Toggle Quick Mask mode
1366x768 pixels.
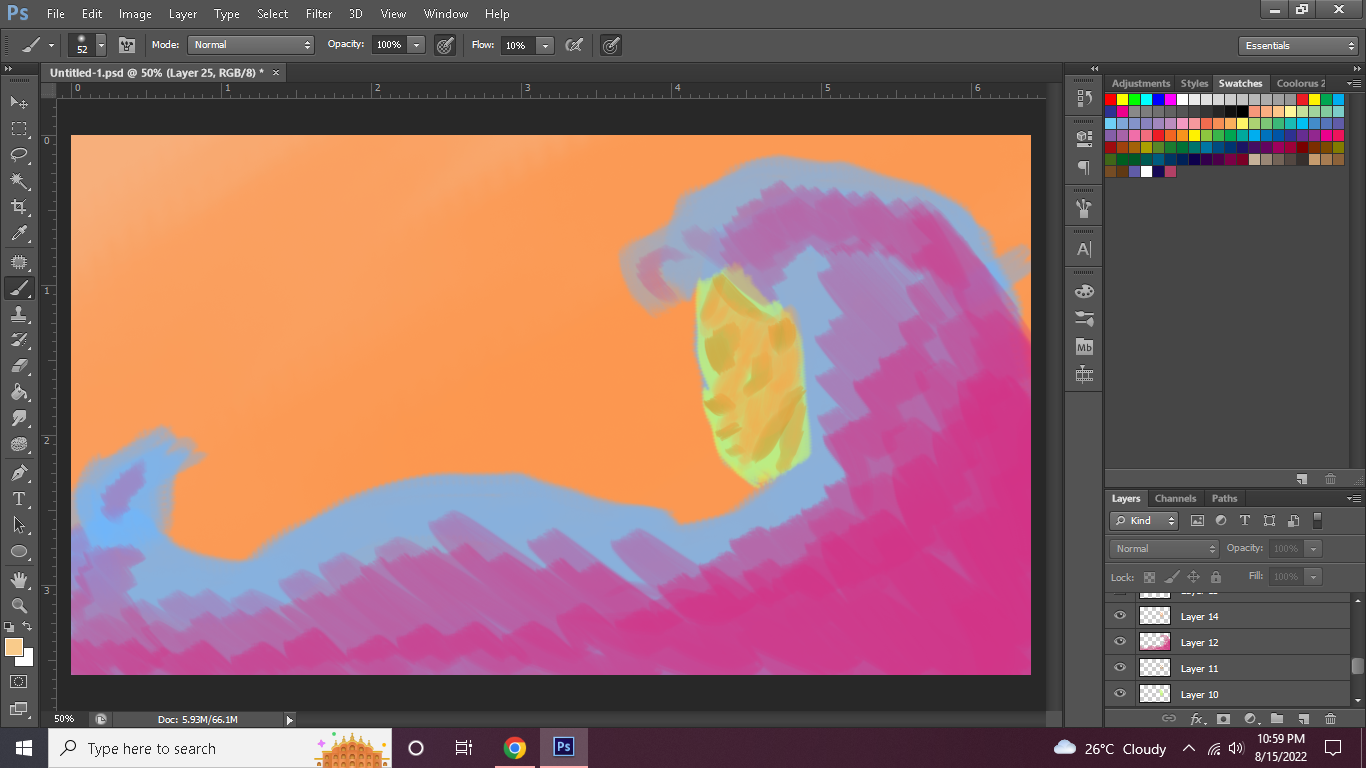tap(19, 681)
